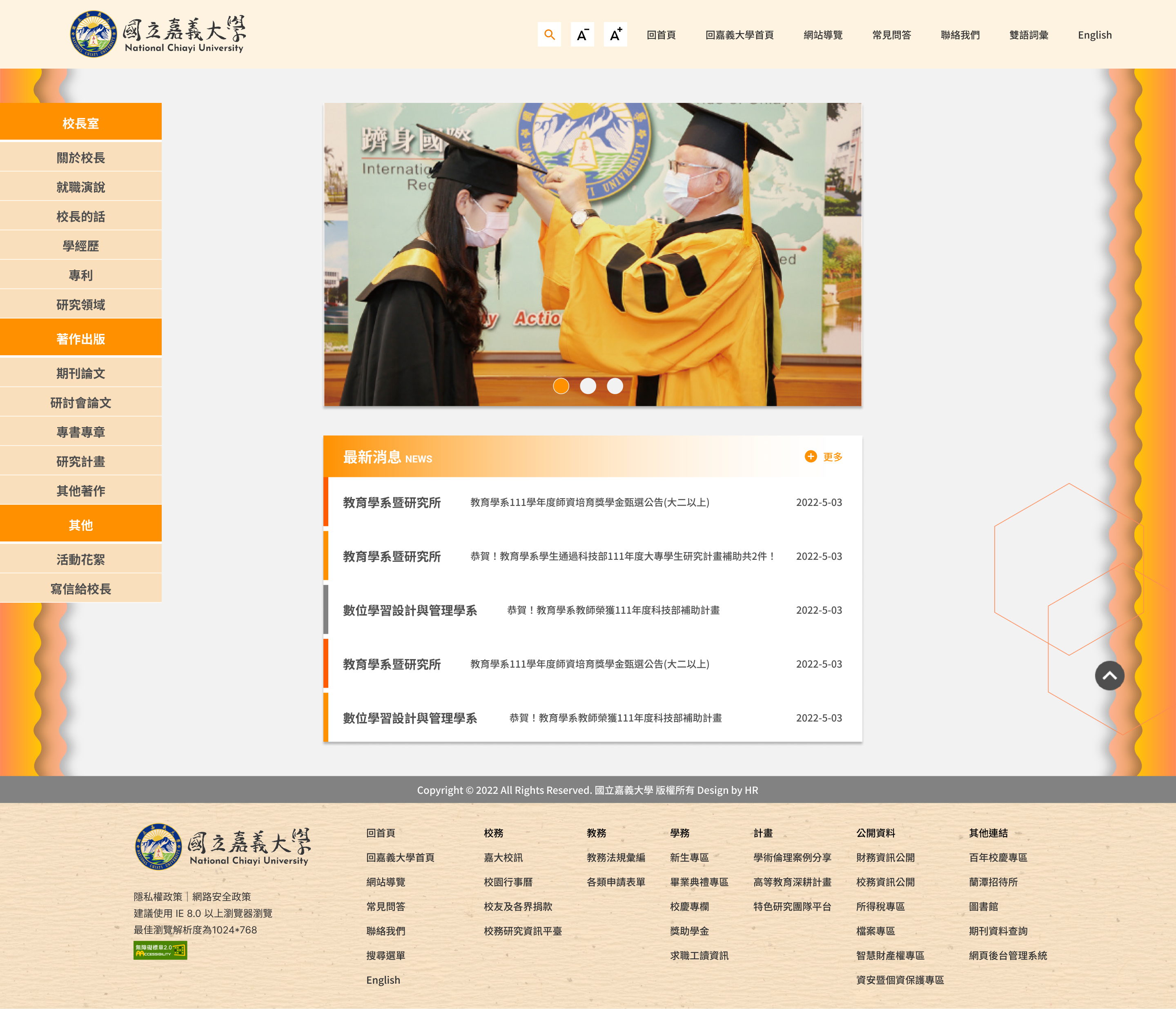
Task: Expand the 校長室 sidebar section header
Action: click(x=80, y=123)
